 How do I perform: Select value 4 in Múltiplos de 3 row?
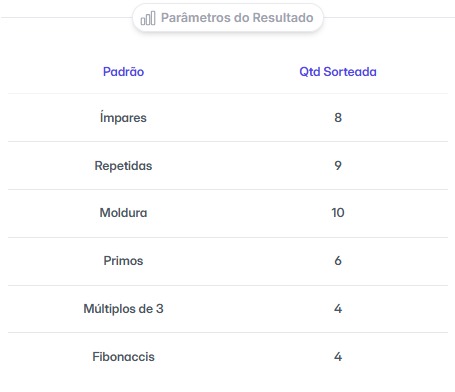tap(338, 309)
